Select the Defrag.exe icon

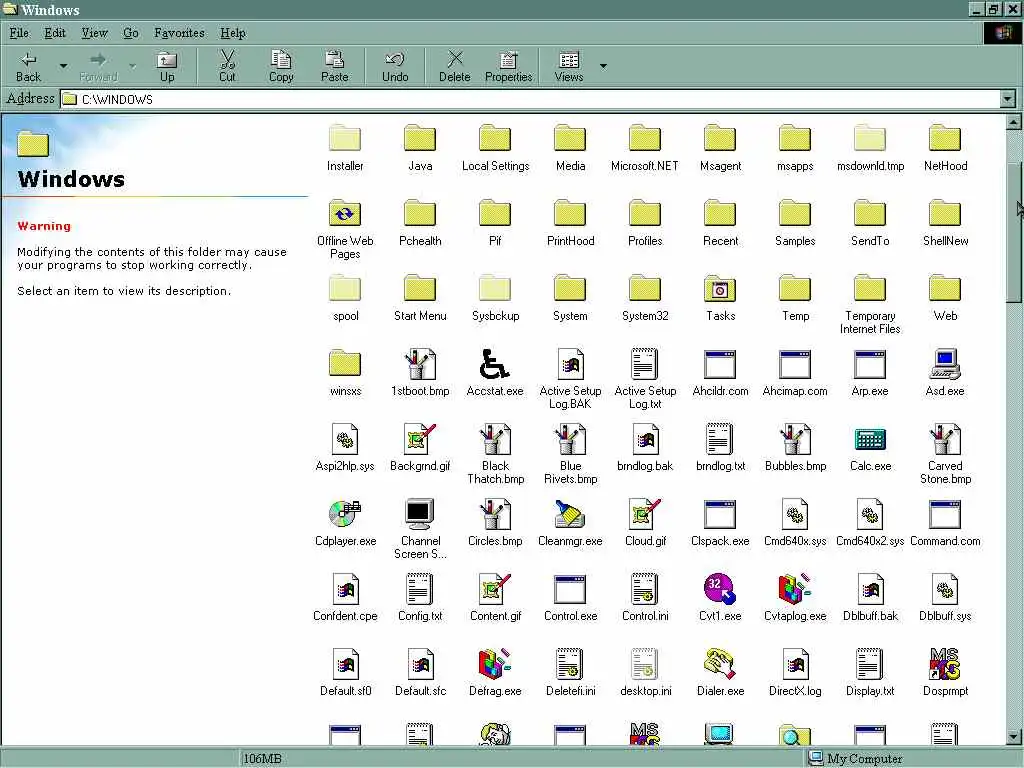click(494, 664)
